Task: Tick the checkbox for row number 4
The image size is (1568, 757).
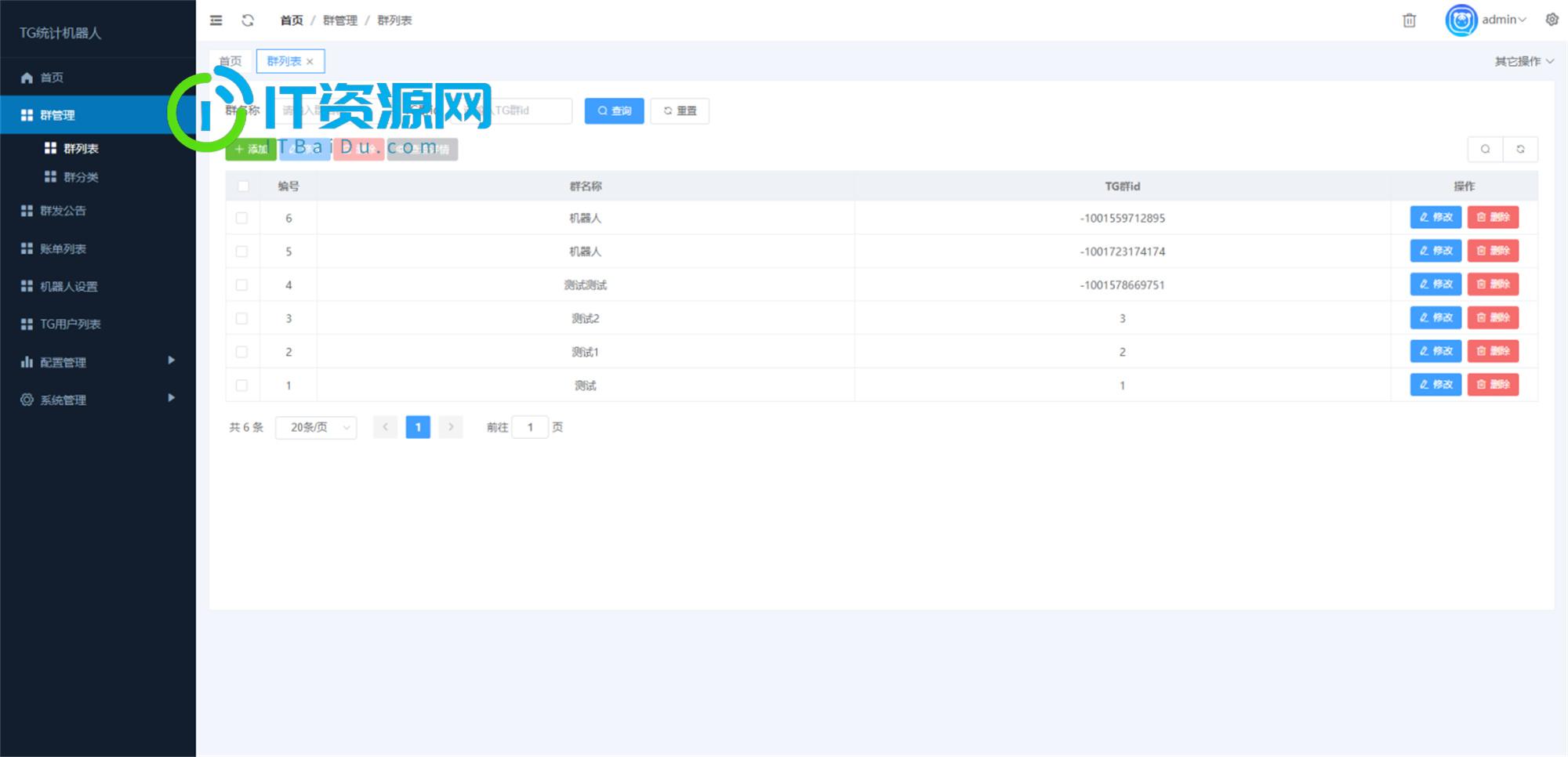Action: tap(241, 285)
